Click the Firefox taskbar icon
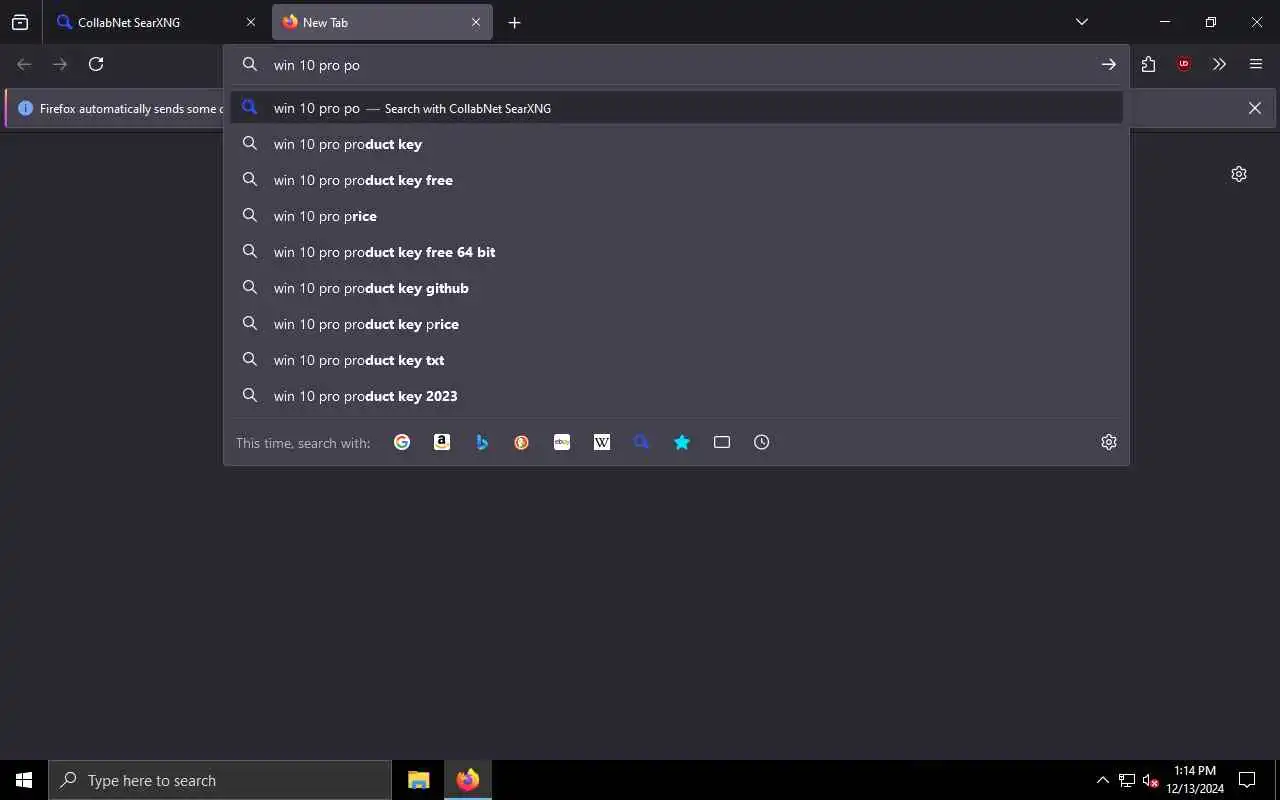Viewport: 1280px width, 800px height. [x=468, y=780]
